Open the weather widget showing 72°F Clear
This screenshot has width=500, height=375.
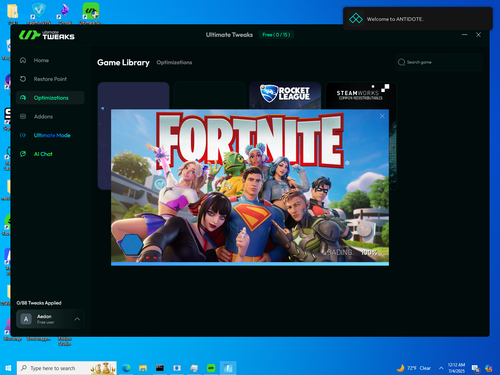click(x=414, y=368)
